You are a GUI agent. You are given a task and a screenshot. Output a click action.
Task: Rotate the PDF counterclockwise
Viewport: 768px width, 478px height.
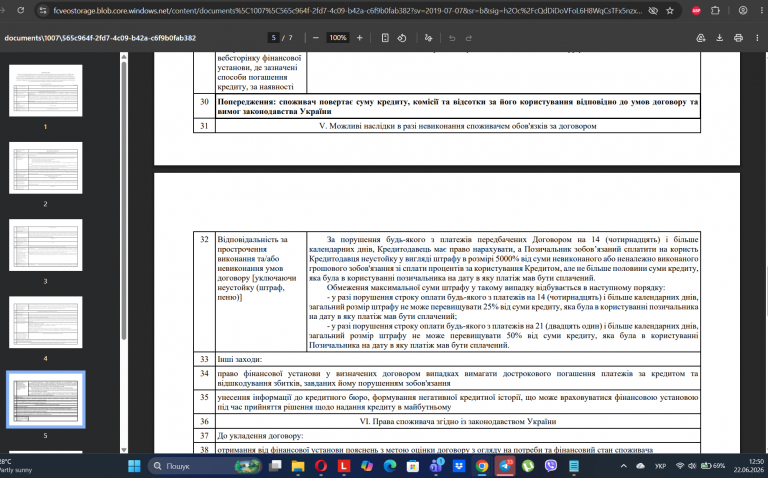pos(402,38)
